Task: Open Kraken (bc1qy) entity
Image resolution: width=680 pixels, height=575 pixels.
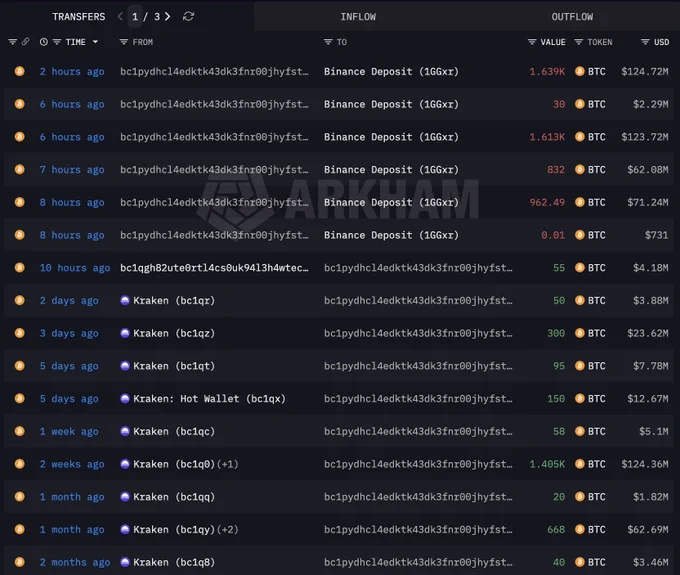Action: pos(174,529)
